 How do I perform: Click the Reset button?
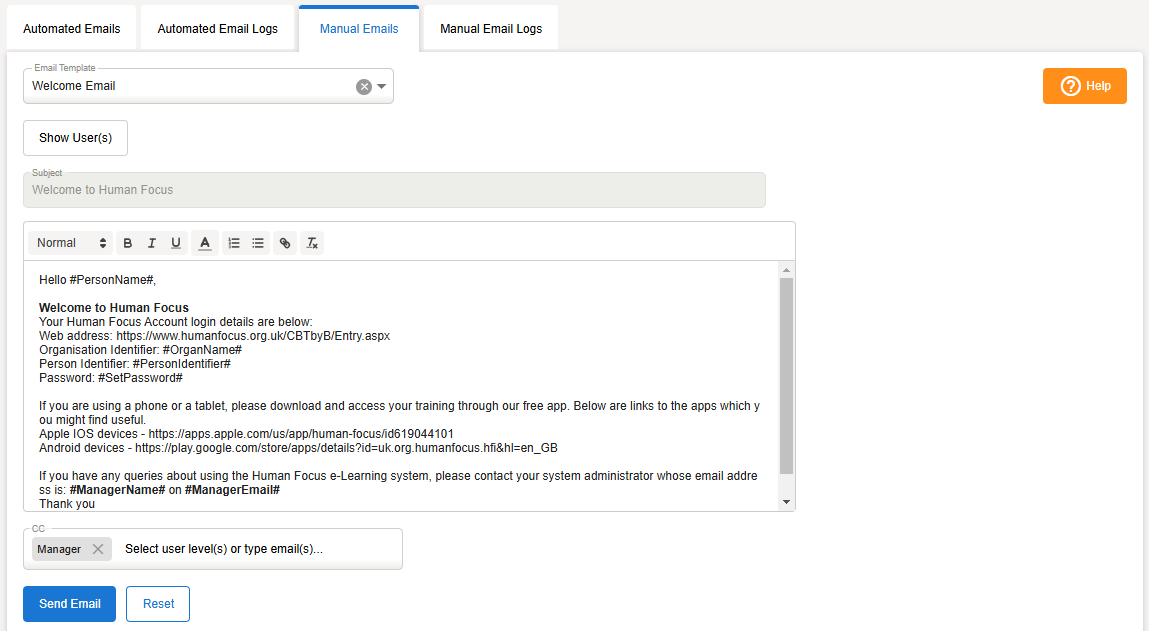coord(158,604)
